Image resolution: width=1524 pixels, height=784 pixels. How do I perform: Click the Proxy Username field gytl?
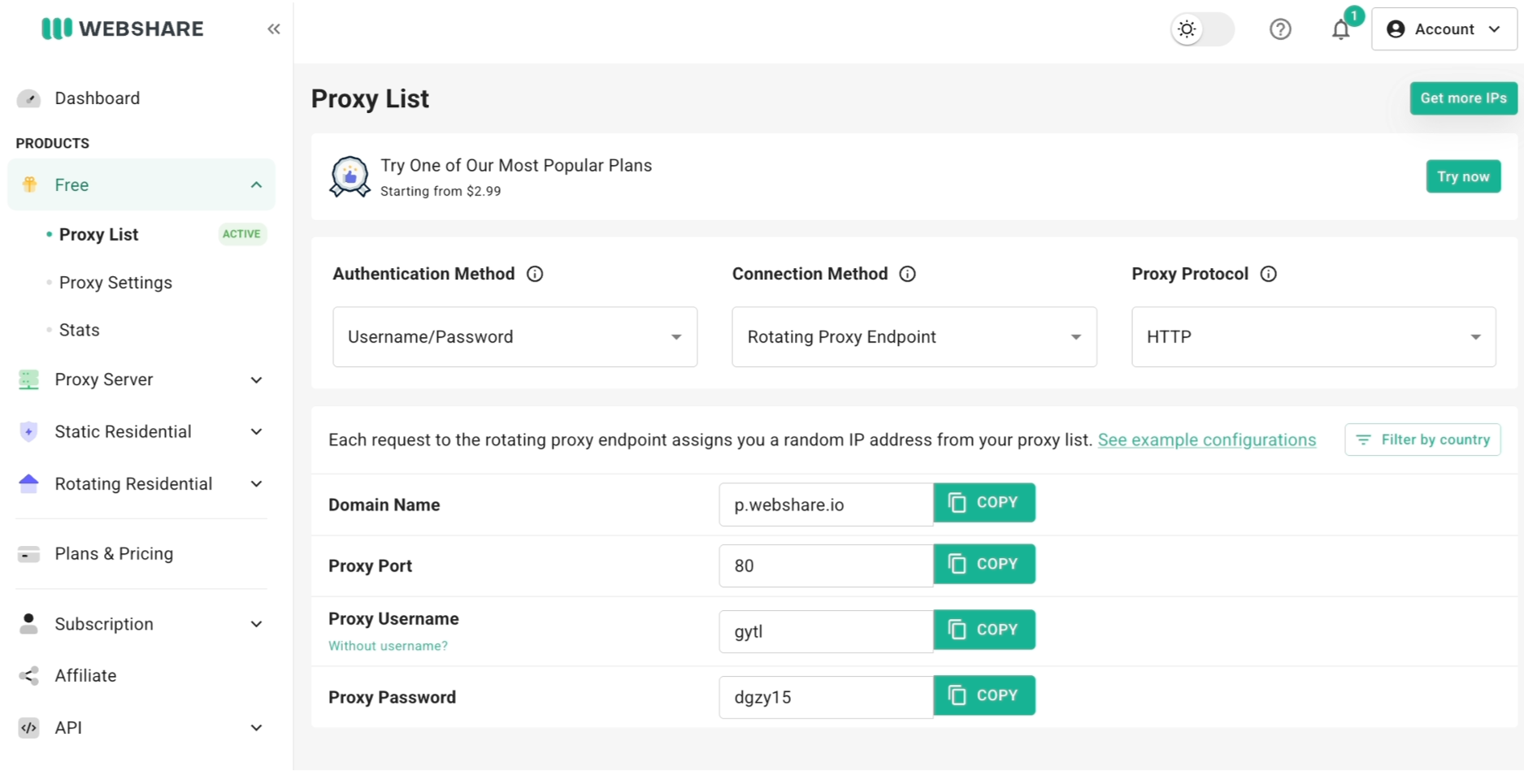pyautogui.click(x=827, y=631)
